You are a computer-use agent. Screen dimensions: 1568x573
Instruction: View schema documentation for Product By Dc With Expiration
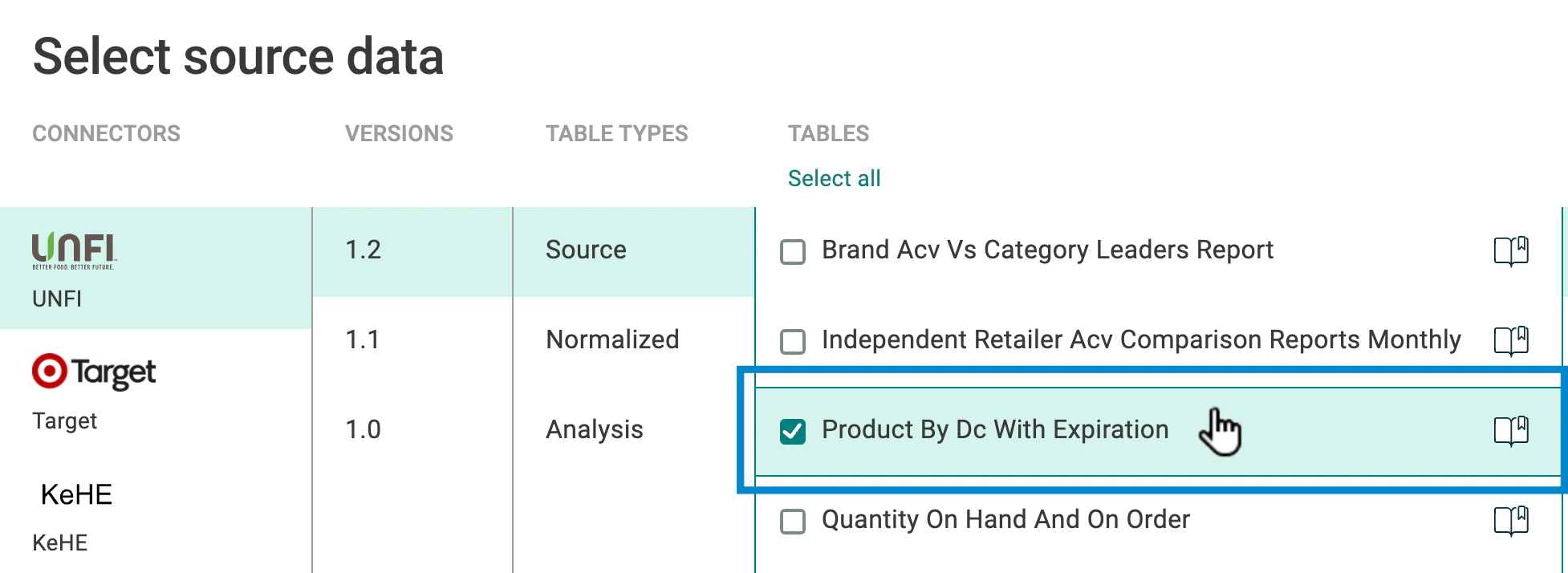pos(1512,431)
